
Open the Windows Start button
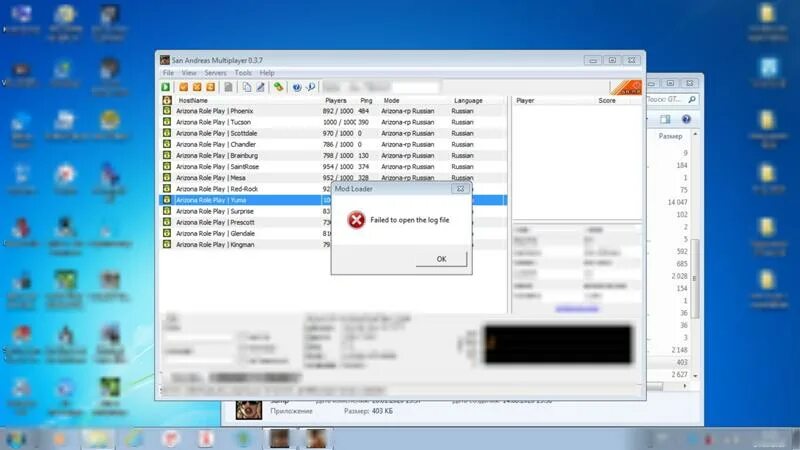pyautogui.click(x=16, y=439)
